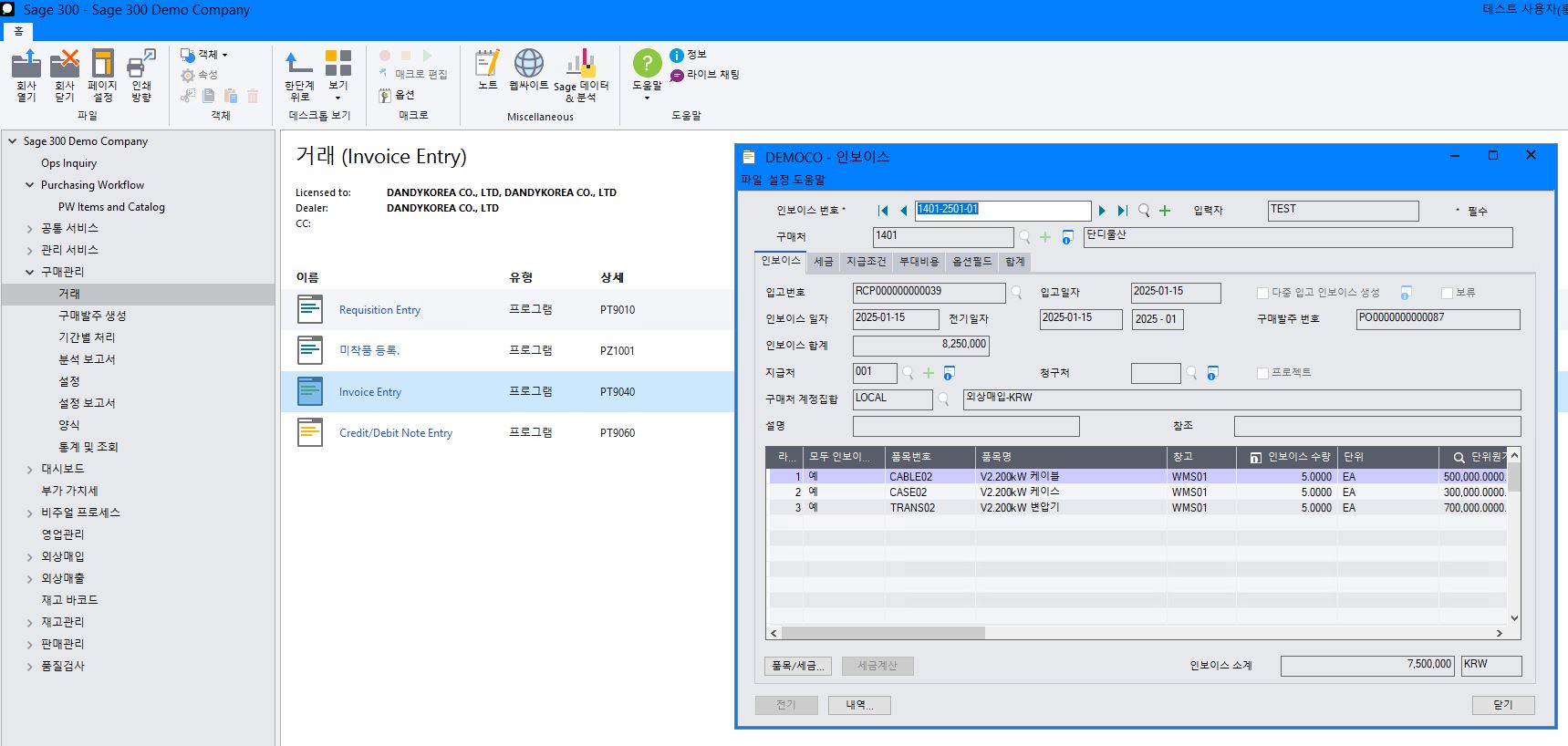Open 미착품 등록 link

point(369,350)
